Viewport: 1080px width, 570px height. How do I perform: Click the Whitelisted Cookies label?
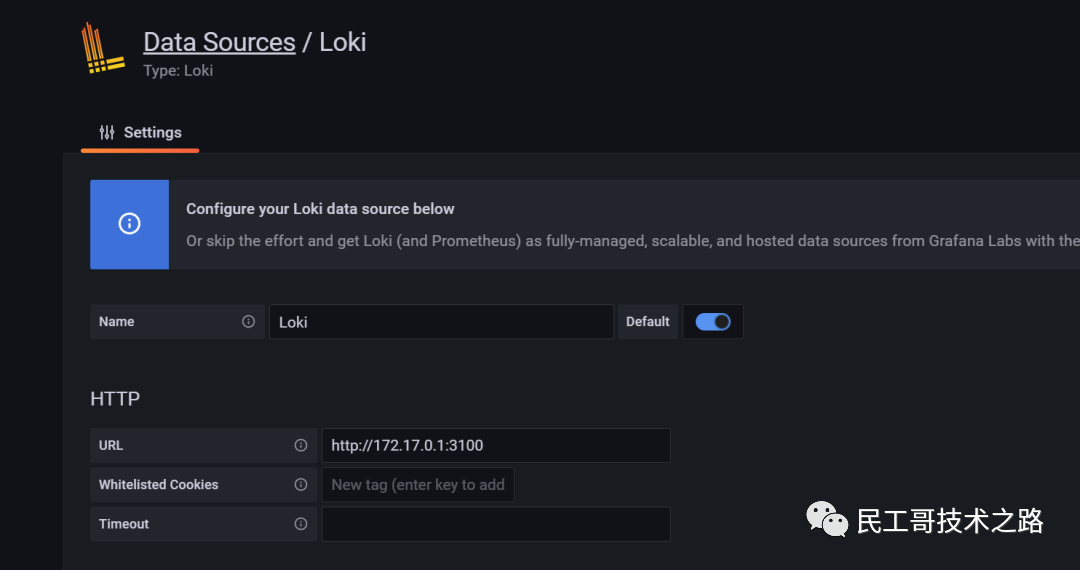[158, 484]
